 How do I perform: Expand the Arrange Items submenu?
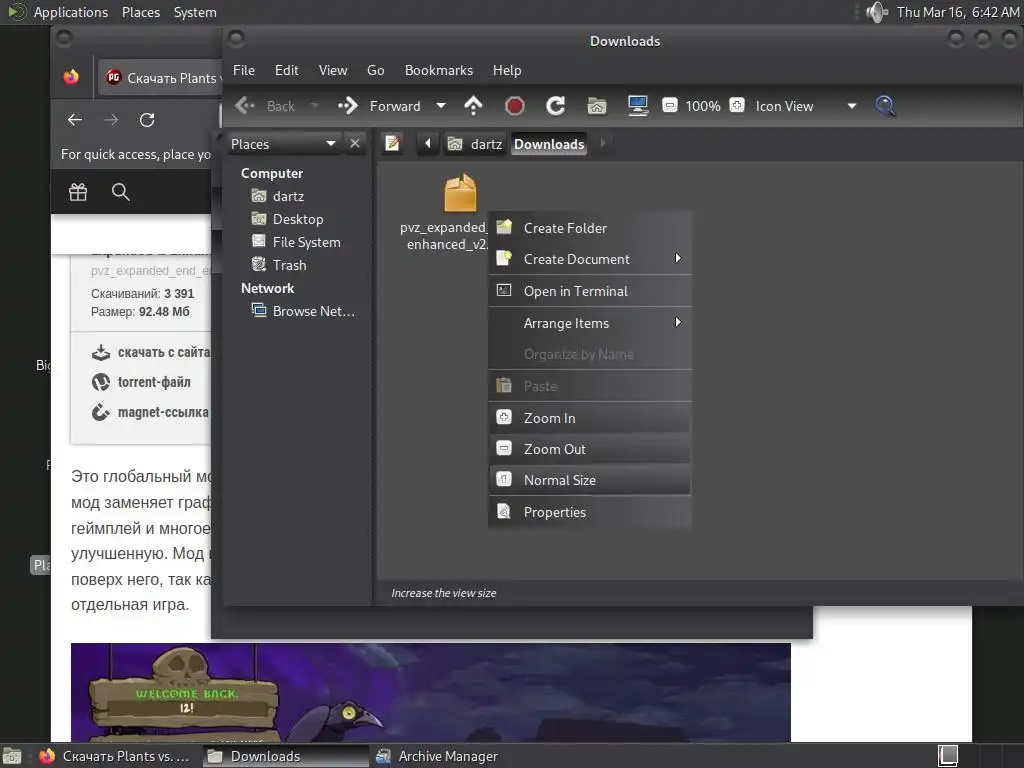[x=590, y=323]
